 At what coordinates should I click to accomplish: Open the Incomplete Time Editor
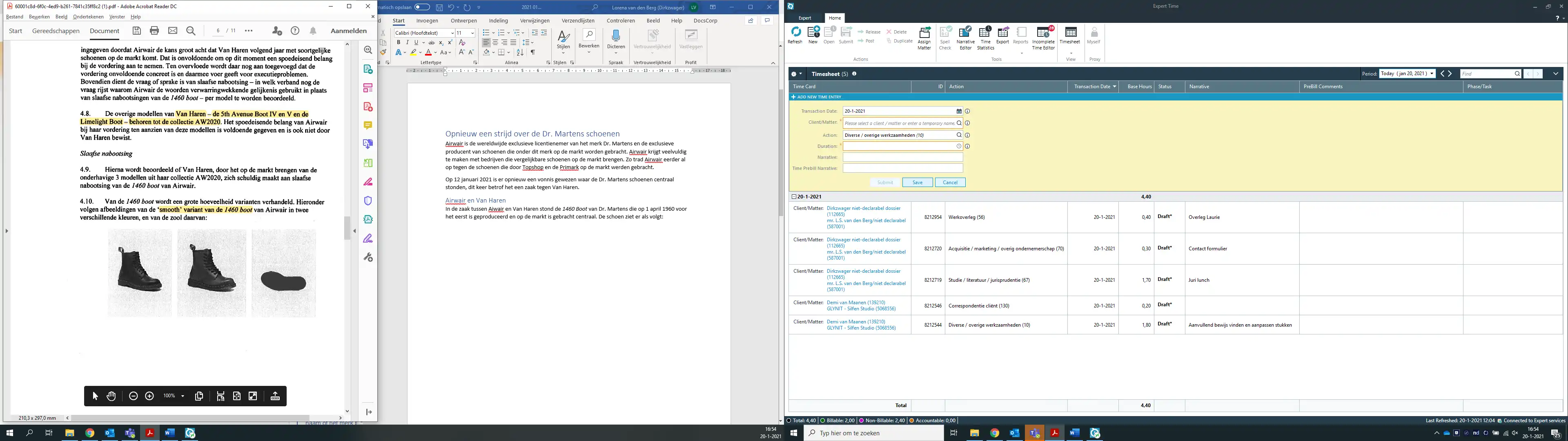click(x=1043, y=38)
